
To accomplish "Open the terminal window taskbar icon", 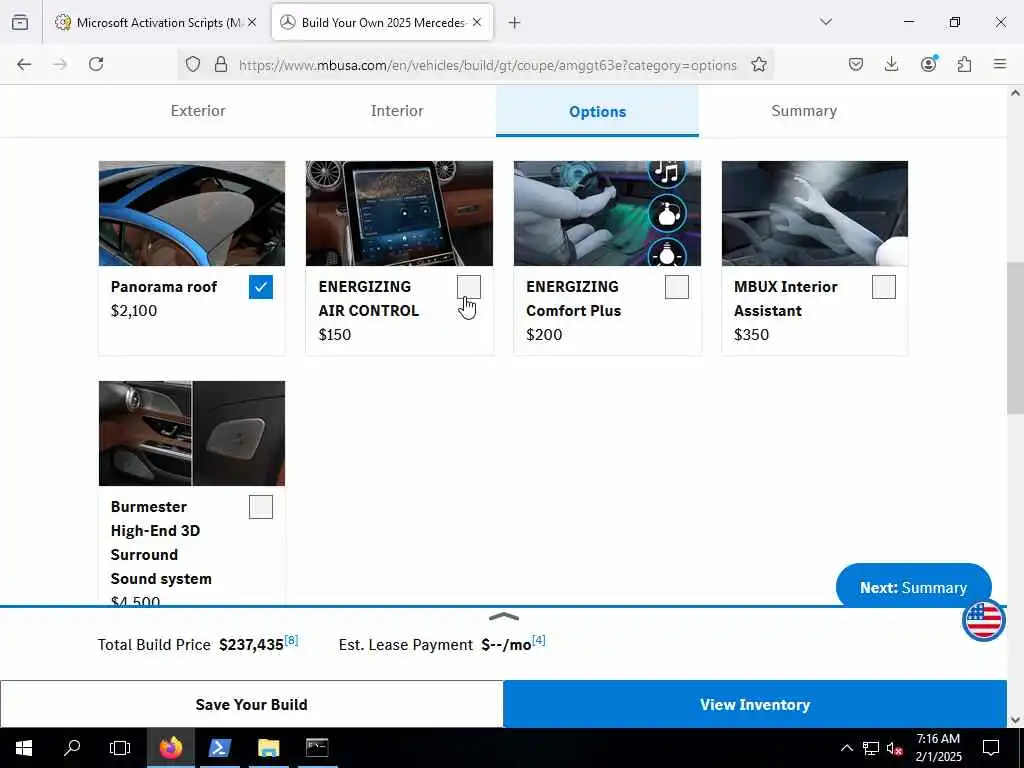I will (317, 748).
